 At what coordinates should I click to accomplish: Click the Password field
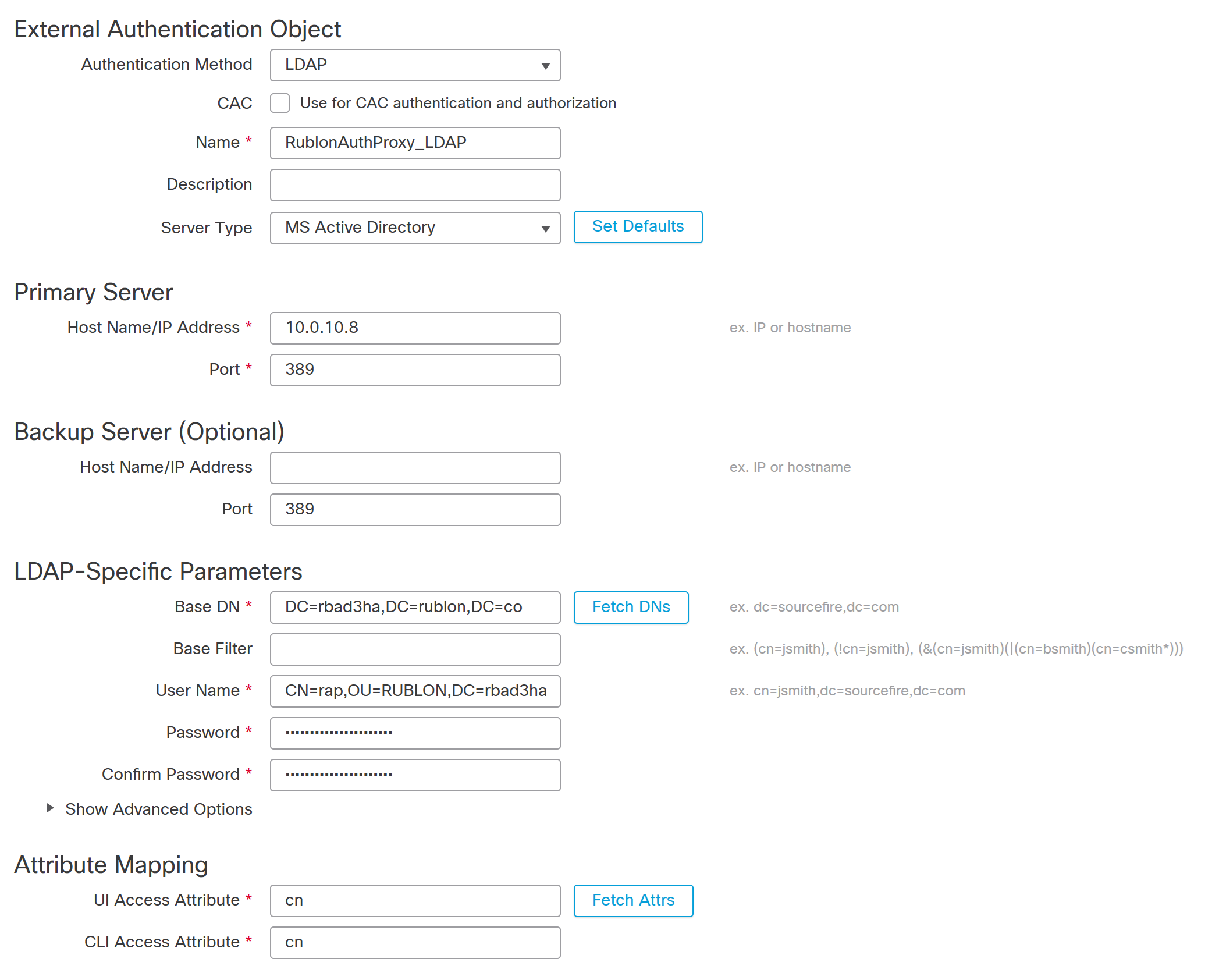pyautogui.click(x=415, y=733)
